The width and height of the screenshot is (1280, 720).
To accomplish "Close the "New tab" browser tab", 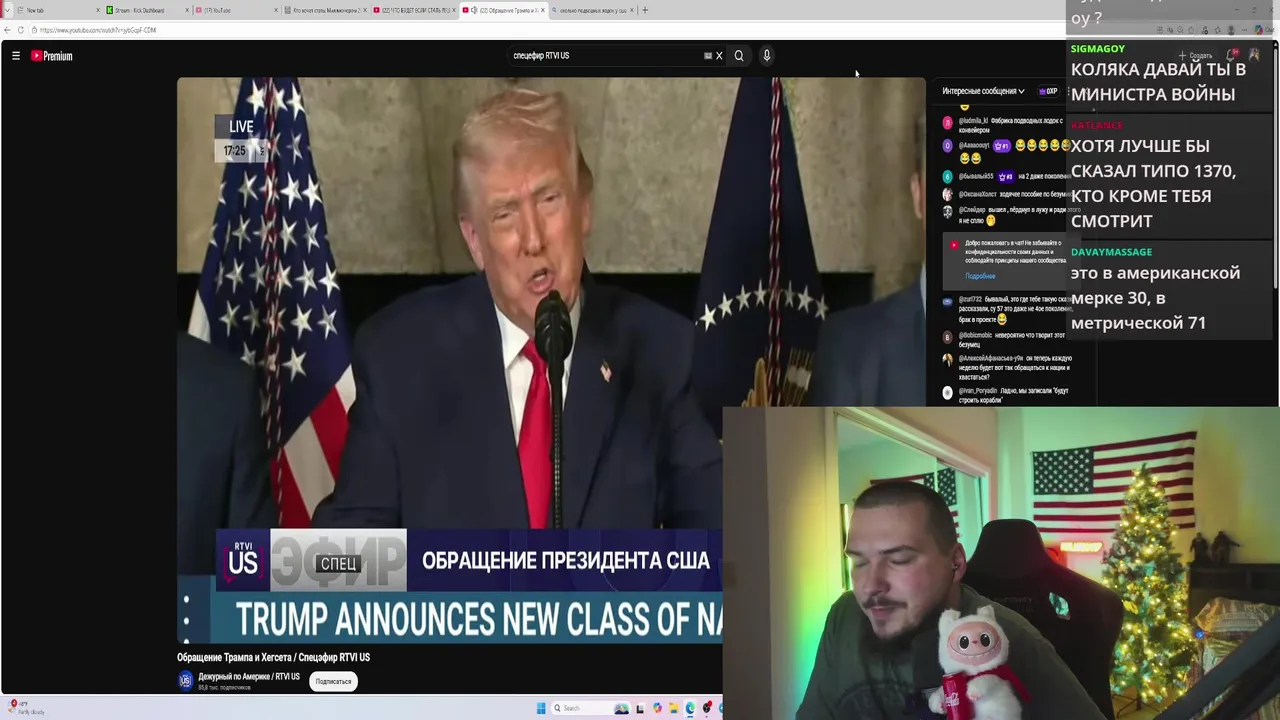I will click(98, 10).
